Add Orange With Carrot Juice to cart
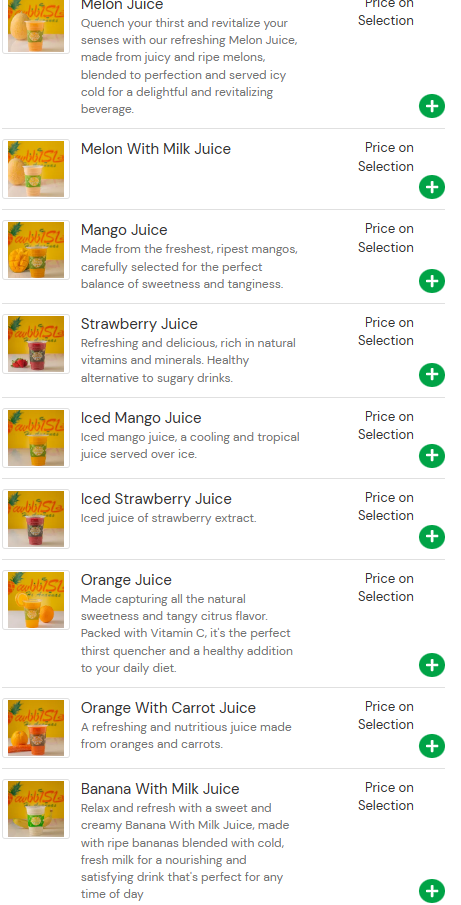The image size is (461, 905). tap(432, 746)
